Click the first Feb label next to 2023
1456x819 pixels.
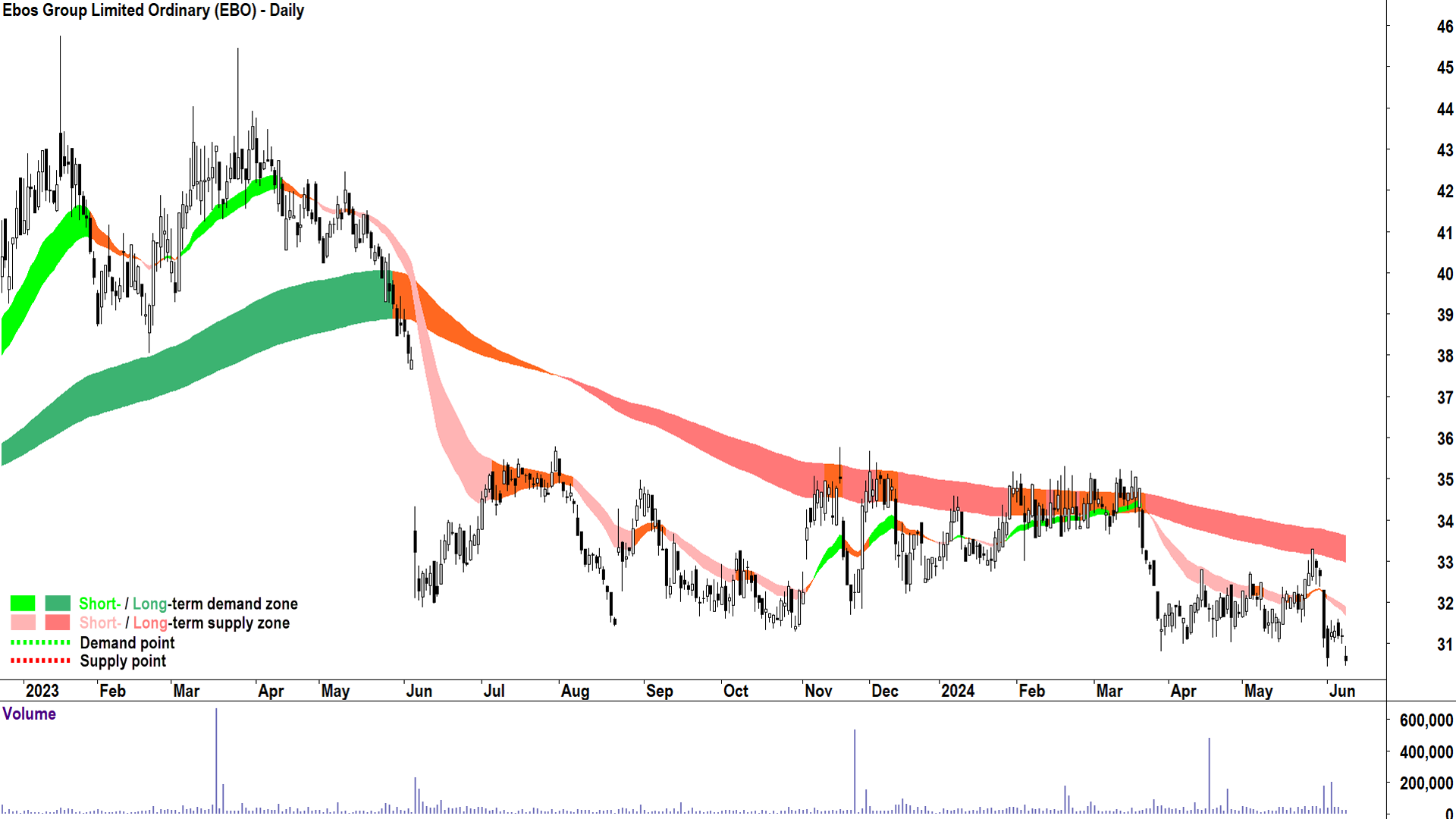pos(112,691)
